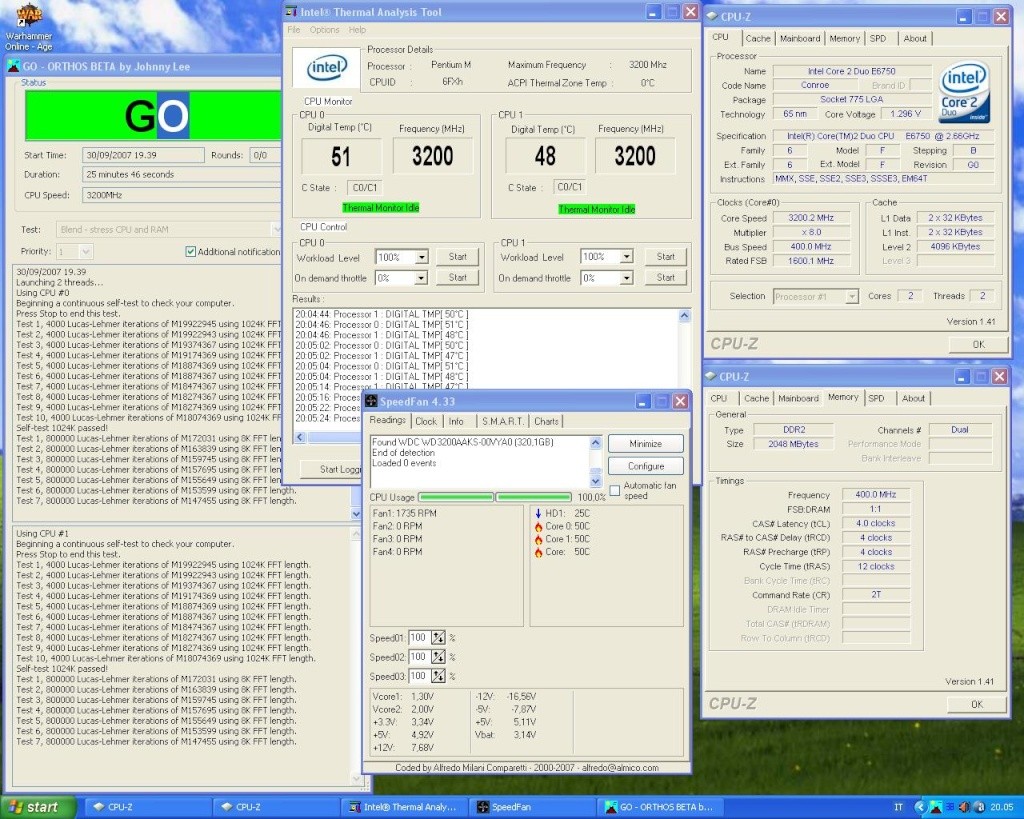This screenshot has width=1024, height=819.
Task: Click the Intel Core 2 Duo logo in CPU-Z
Action: click(965, 91)
